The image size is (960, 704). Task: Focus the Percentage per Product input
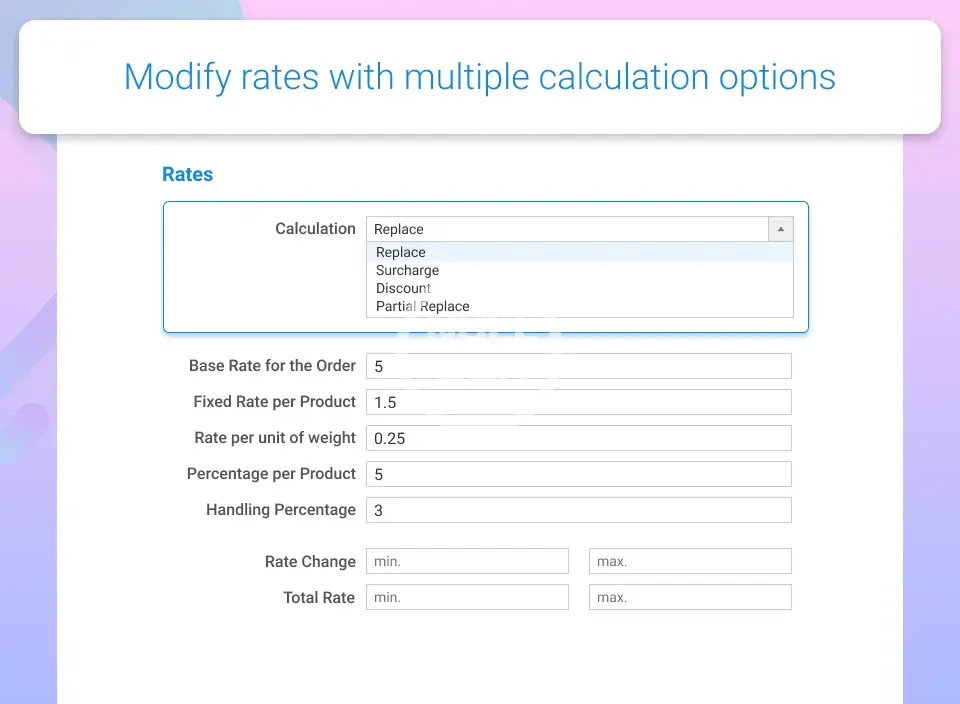[x=578, y=474]
